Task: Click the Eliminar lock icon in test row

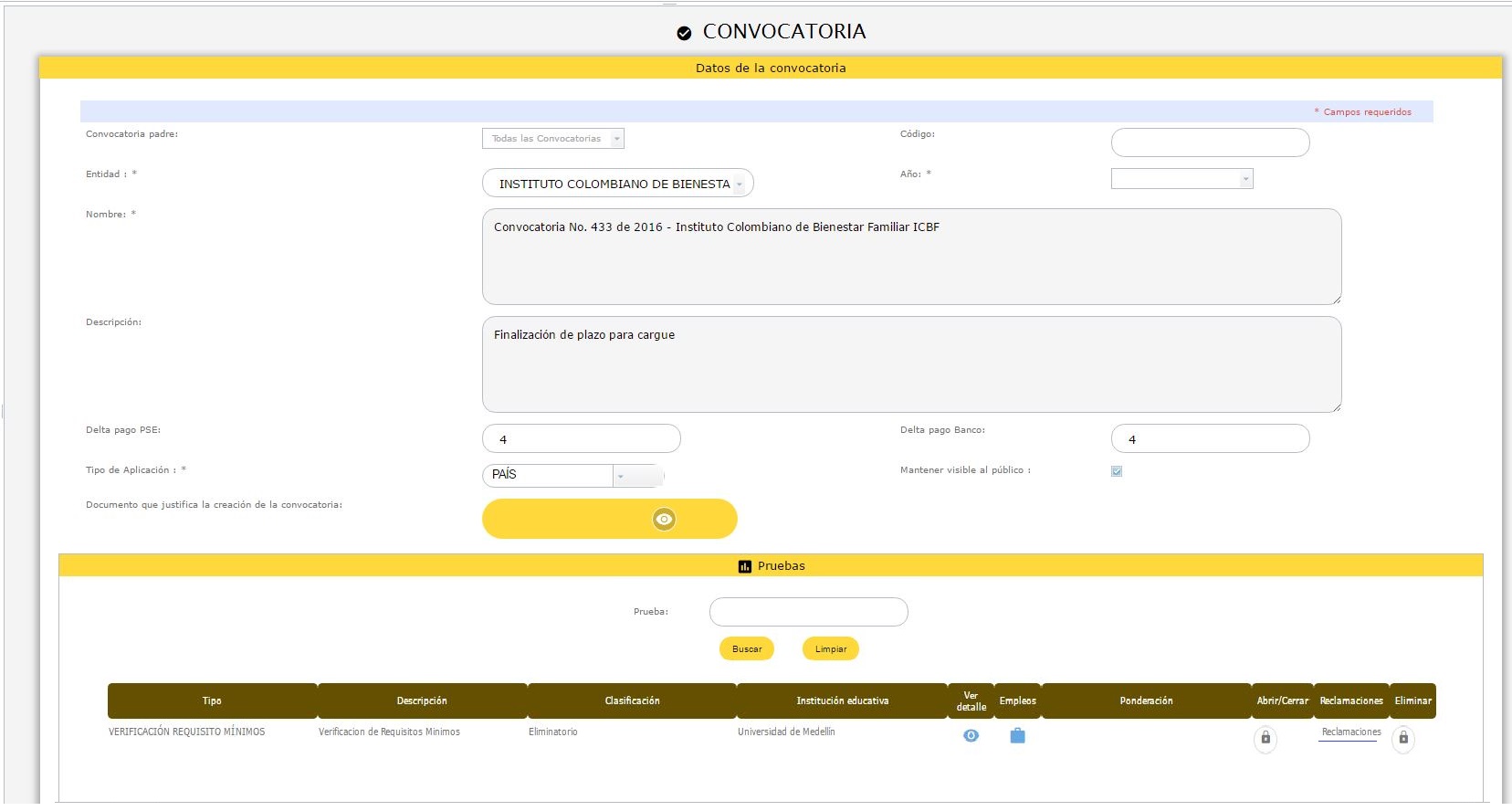Action: [x=1403, y=738]
